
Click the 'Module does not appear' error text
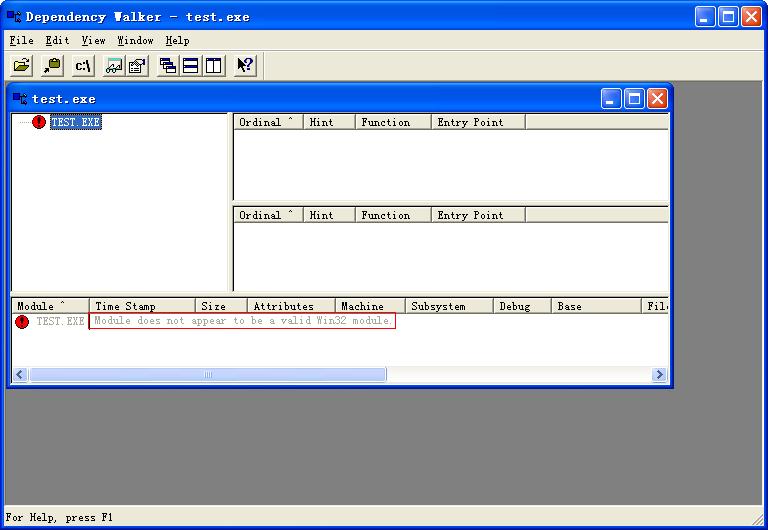[x=242, y=321]
